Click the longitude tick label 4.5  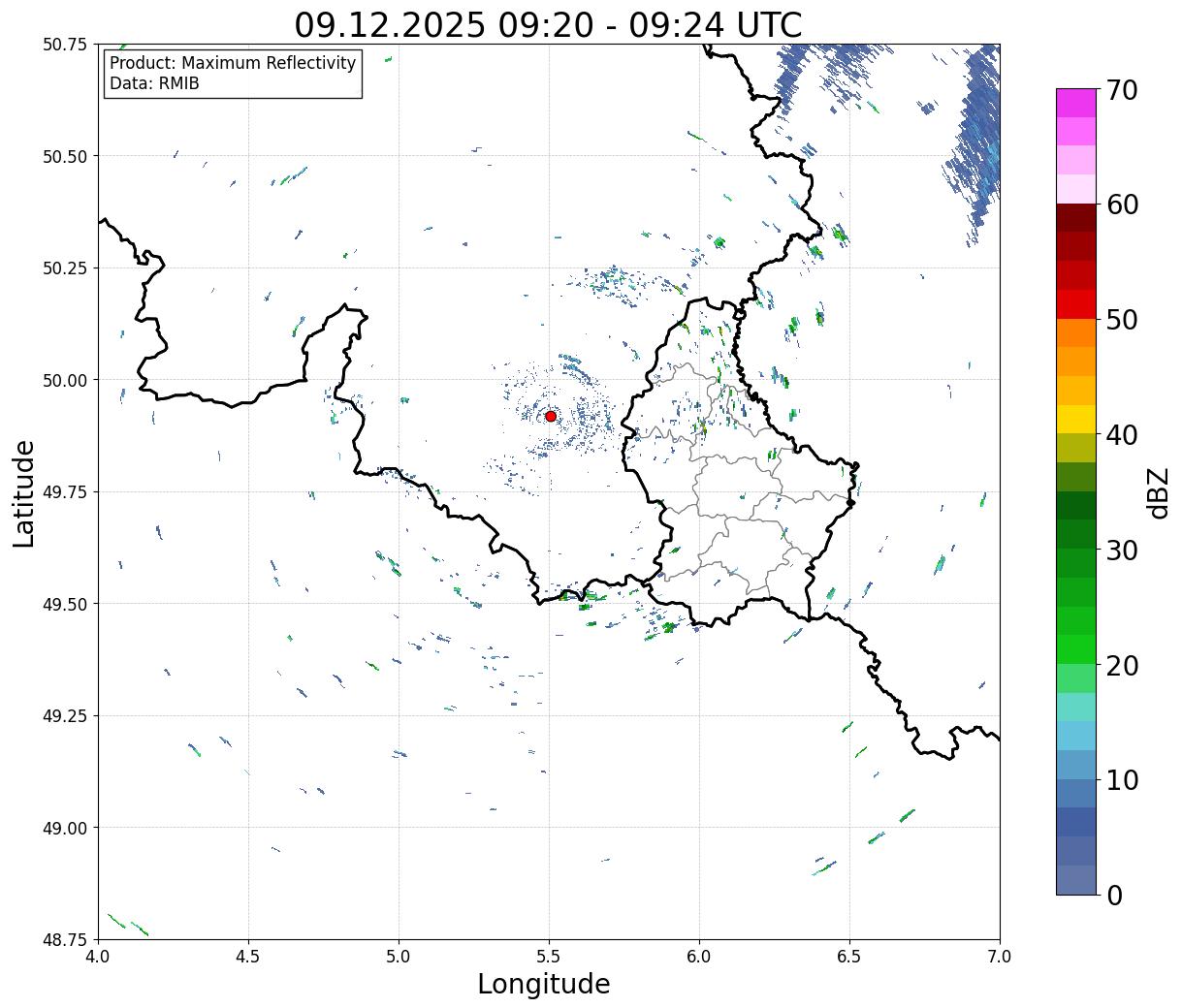point(248,956)
